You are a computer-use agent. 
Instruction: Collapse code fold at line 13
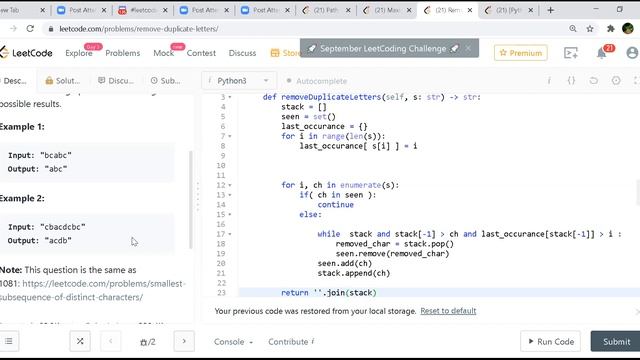point(230,195)
